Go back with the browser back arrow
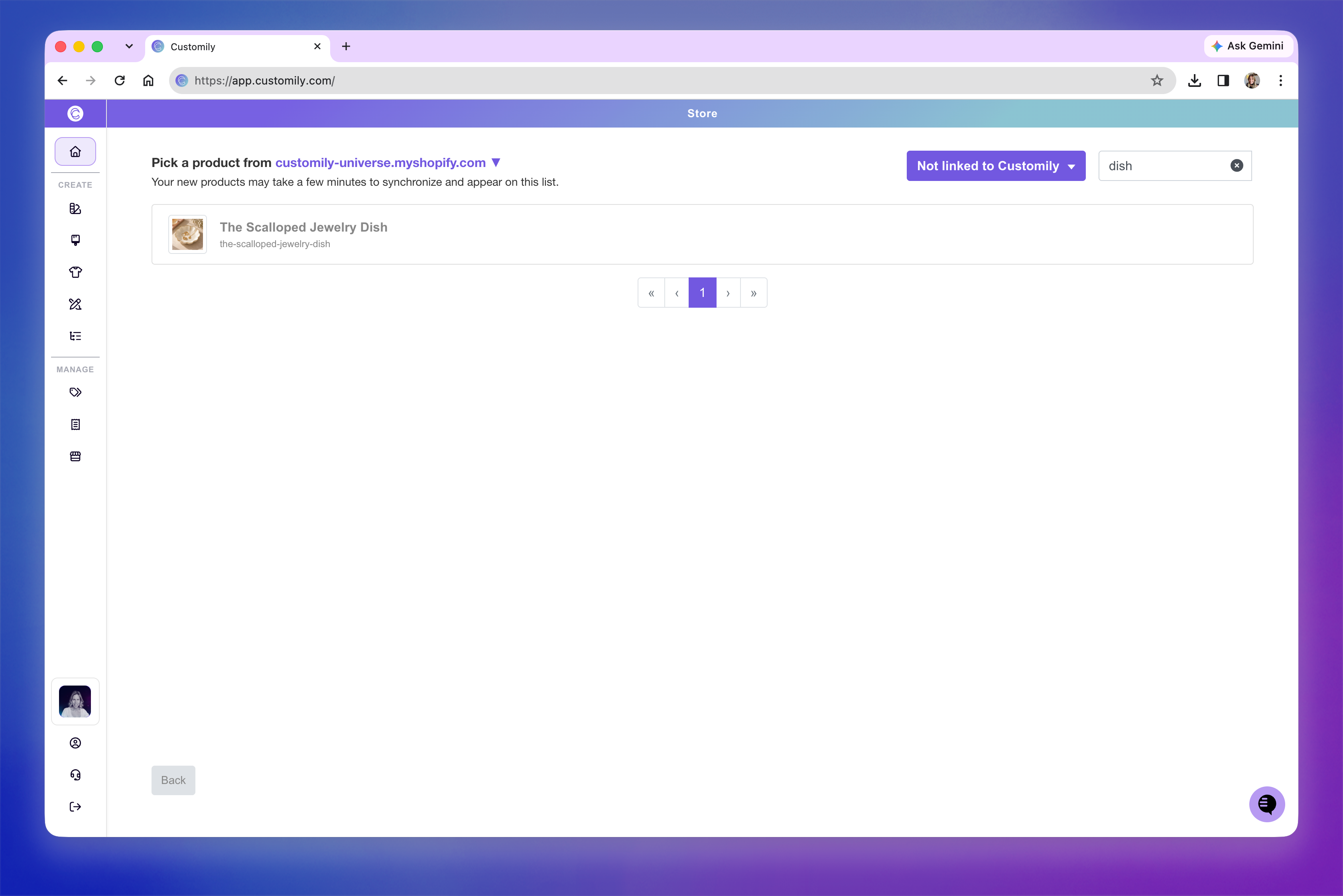The width and height of the screenshot is (1343, 896). point(62,81)
